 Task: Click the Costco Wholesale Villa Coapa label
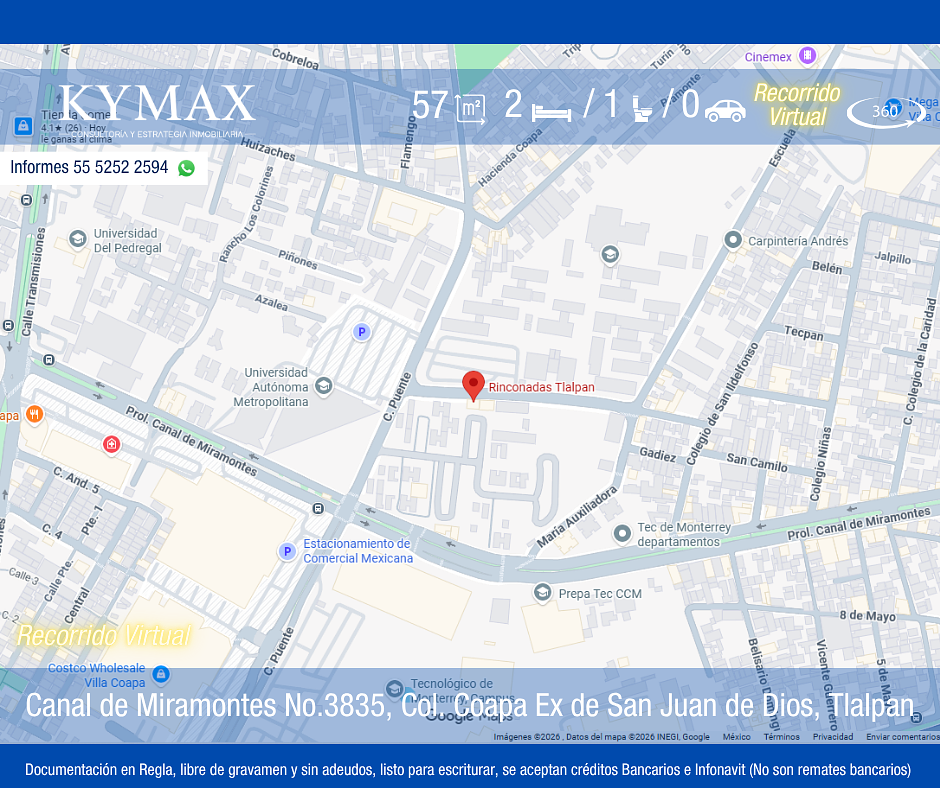(97, 675)
